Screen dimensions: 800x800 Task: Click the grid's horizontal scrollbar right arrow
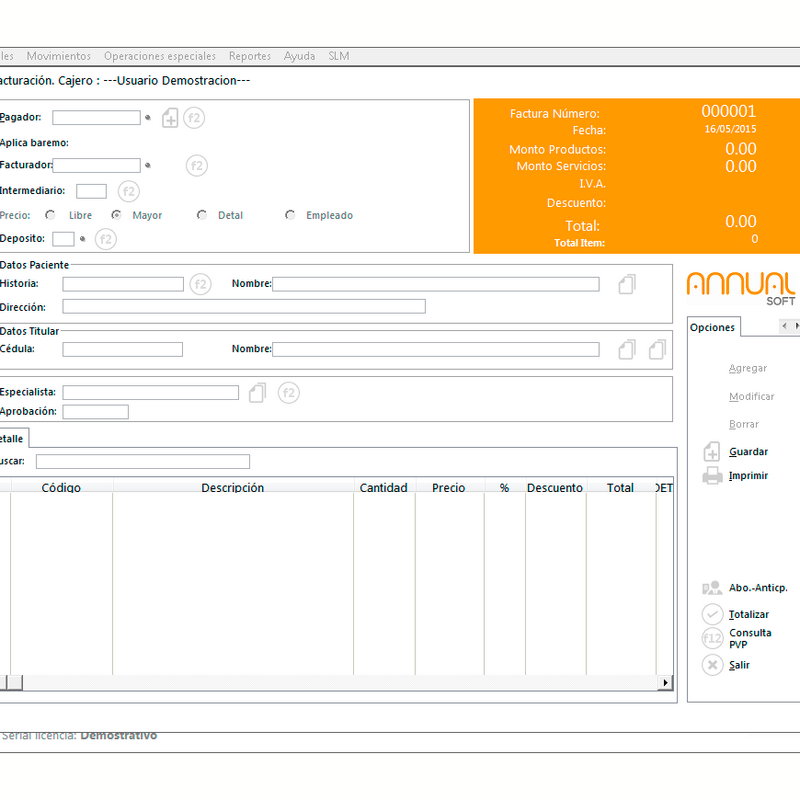(665, 683)
